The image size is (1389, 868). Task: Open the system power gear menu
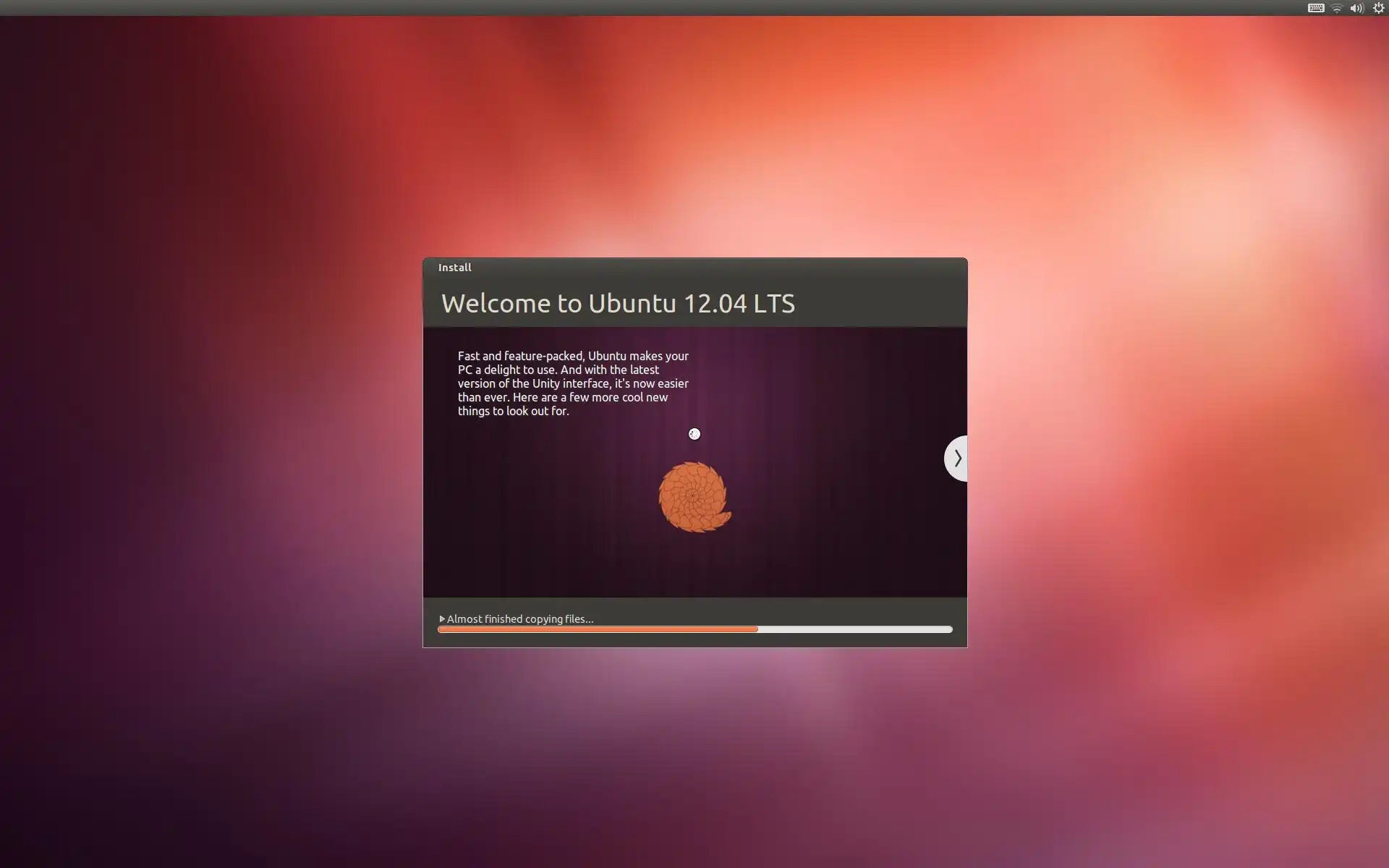pos(1378,8)
